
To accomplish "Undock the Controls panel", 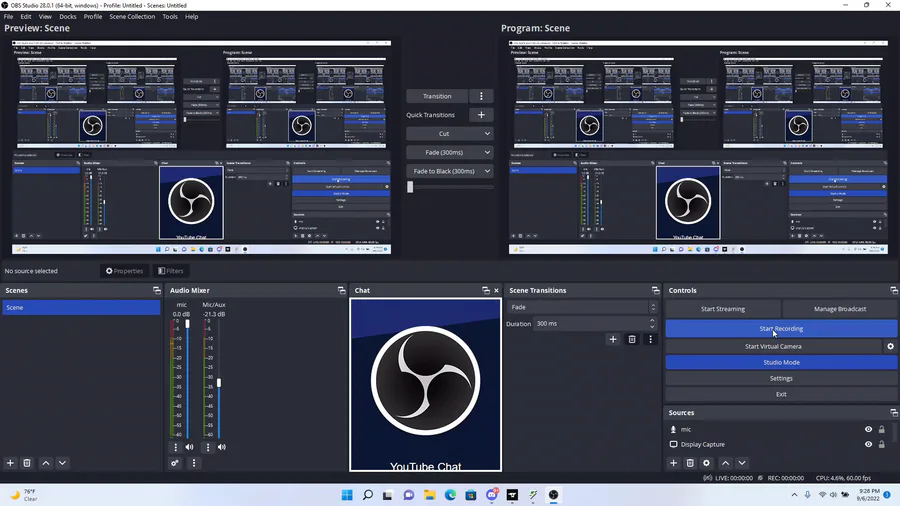I will pos(894,290).
